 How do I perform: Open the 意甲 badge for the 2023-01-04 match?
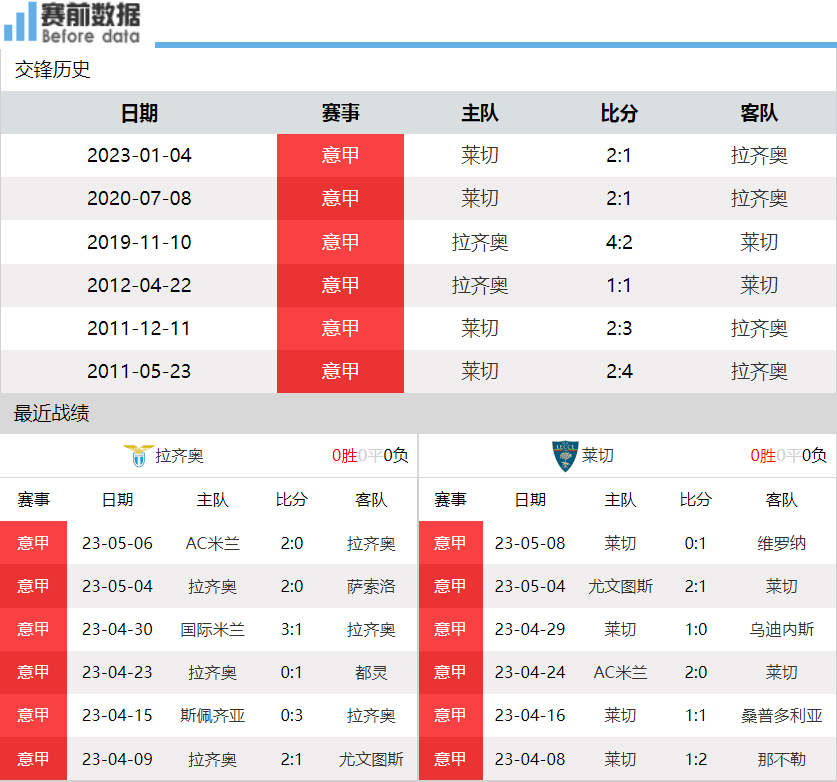(x=340, y=155)
